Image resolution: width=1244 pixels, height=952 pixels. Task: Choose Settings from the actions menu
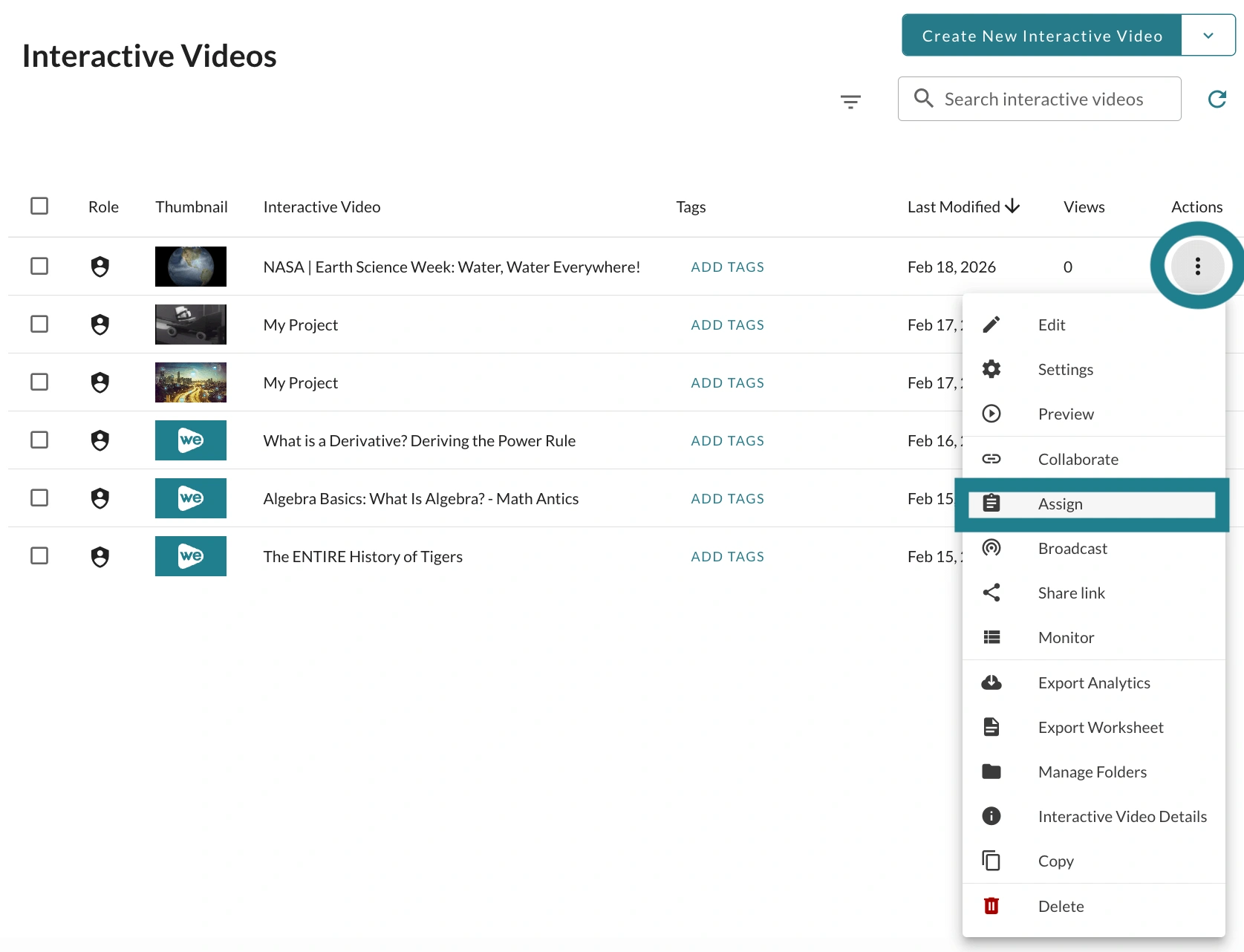[1093, 369]
